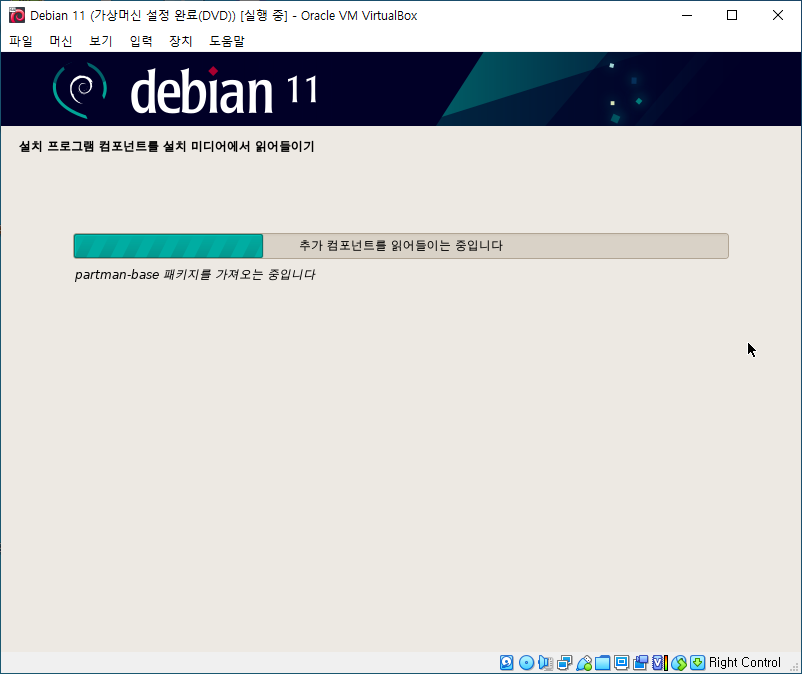Click the optical disc drive status icon
The width and height of the screenshot is (802, 674).
click(x=526, y=663)
